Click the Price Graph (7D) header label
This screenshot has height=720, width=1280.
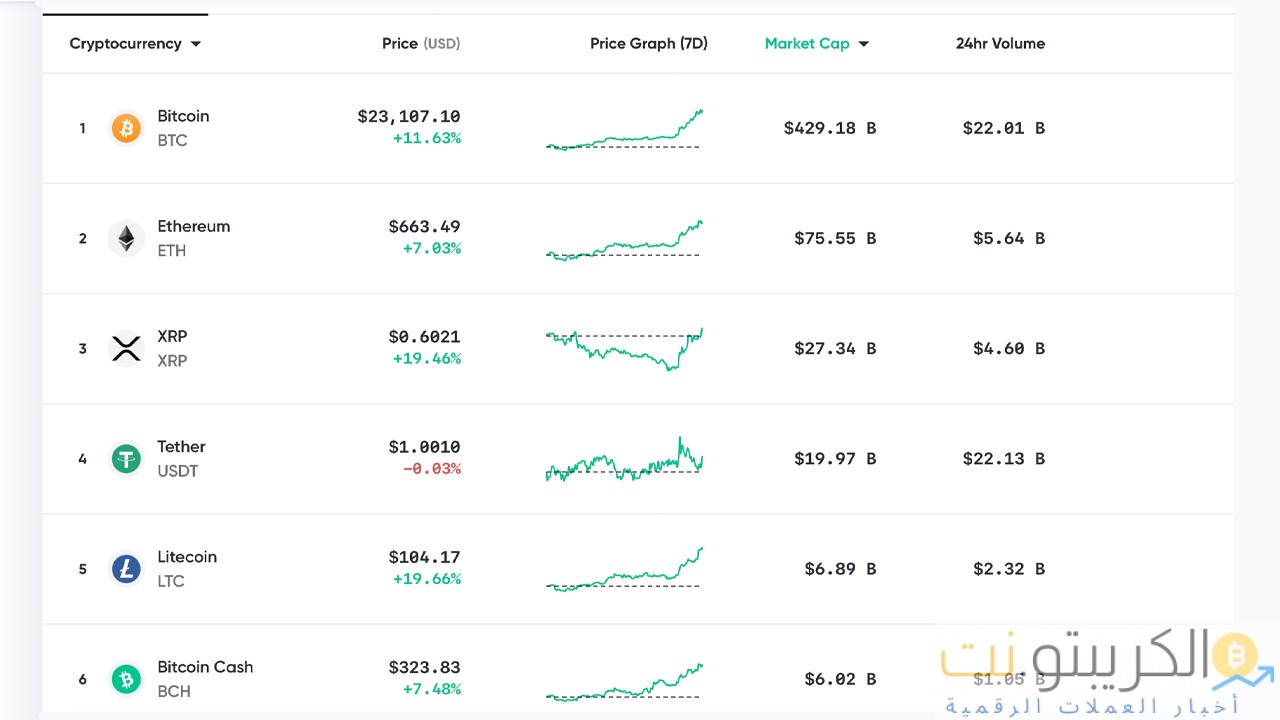tap(649, 43)
